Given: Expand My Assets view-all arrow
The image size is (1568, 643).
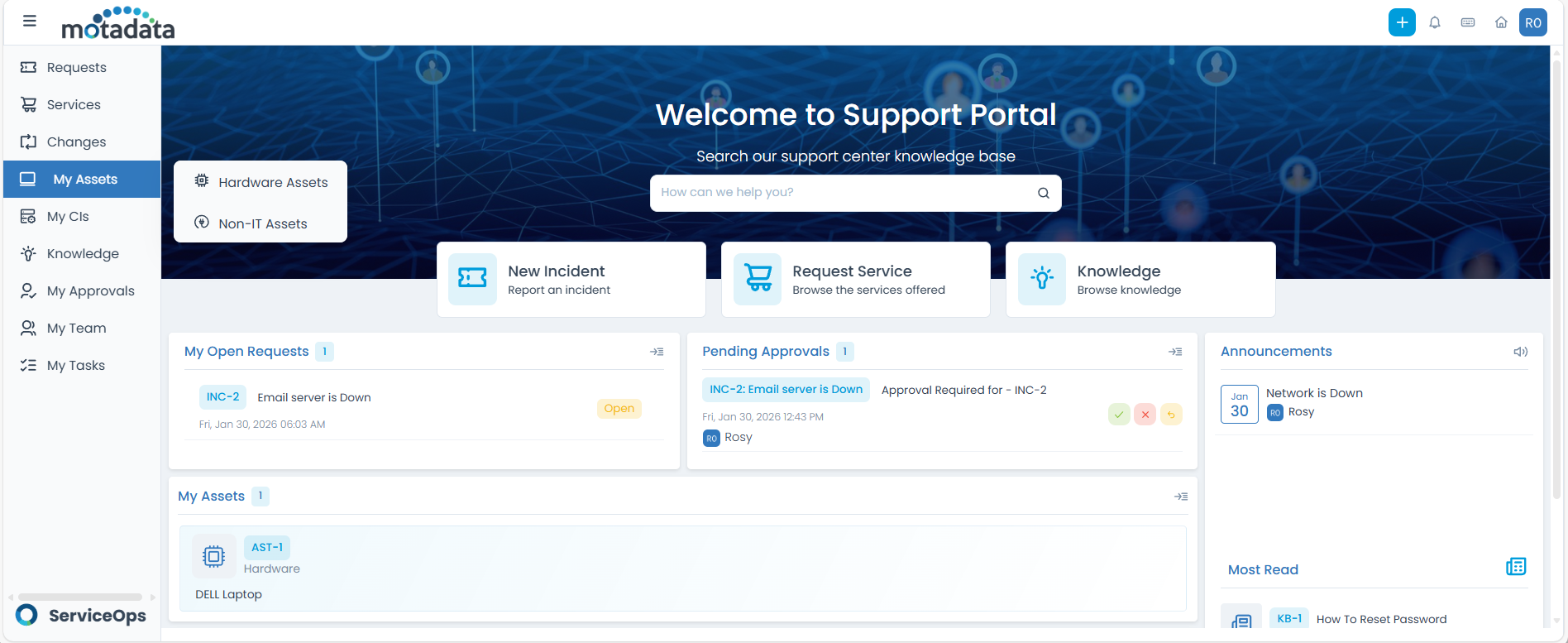Looking at the screenshot, I should (x=1181, y=497).
